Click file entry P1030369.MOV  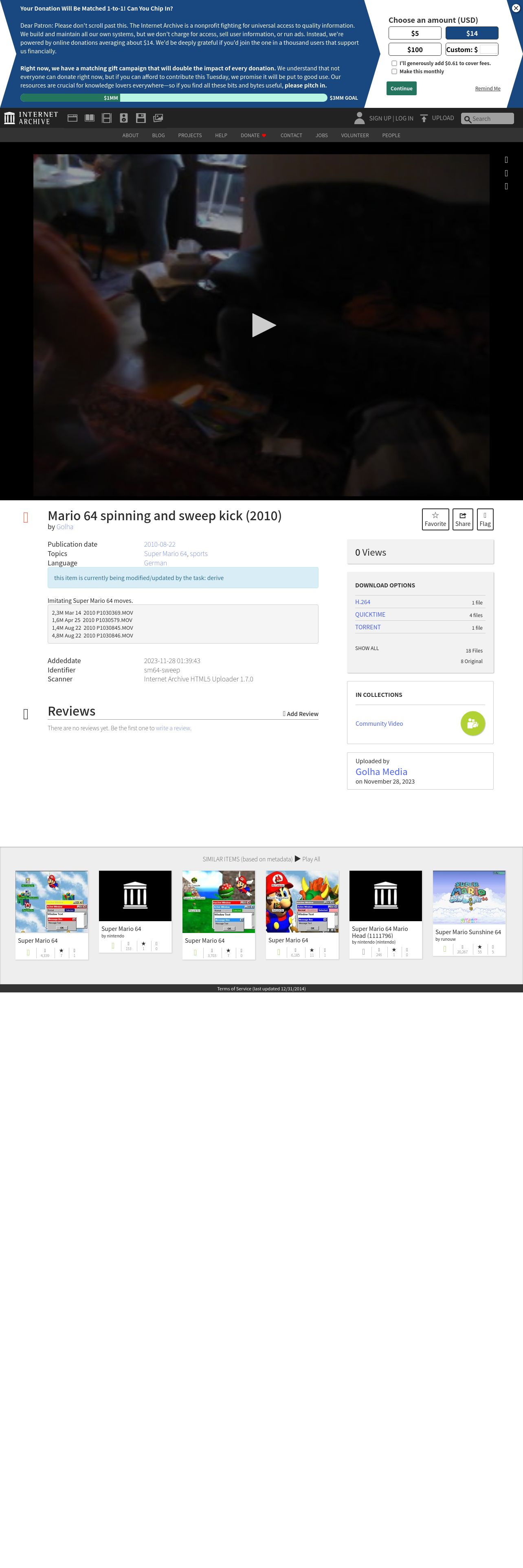[x=114, y=612]
